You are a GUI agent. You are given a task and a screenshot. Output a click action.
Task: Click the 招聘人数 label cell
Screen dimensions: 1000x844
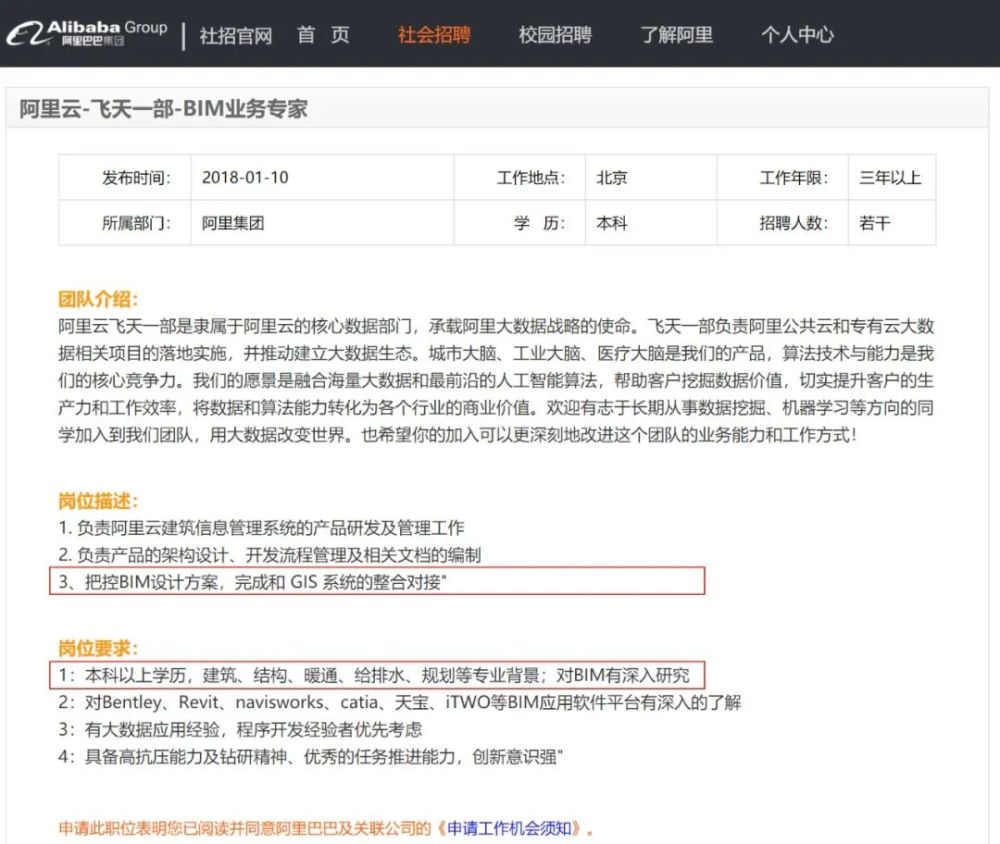coord(783,223)
